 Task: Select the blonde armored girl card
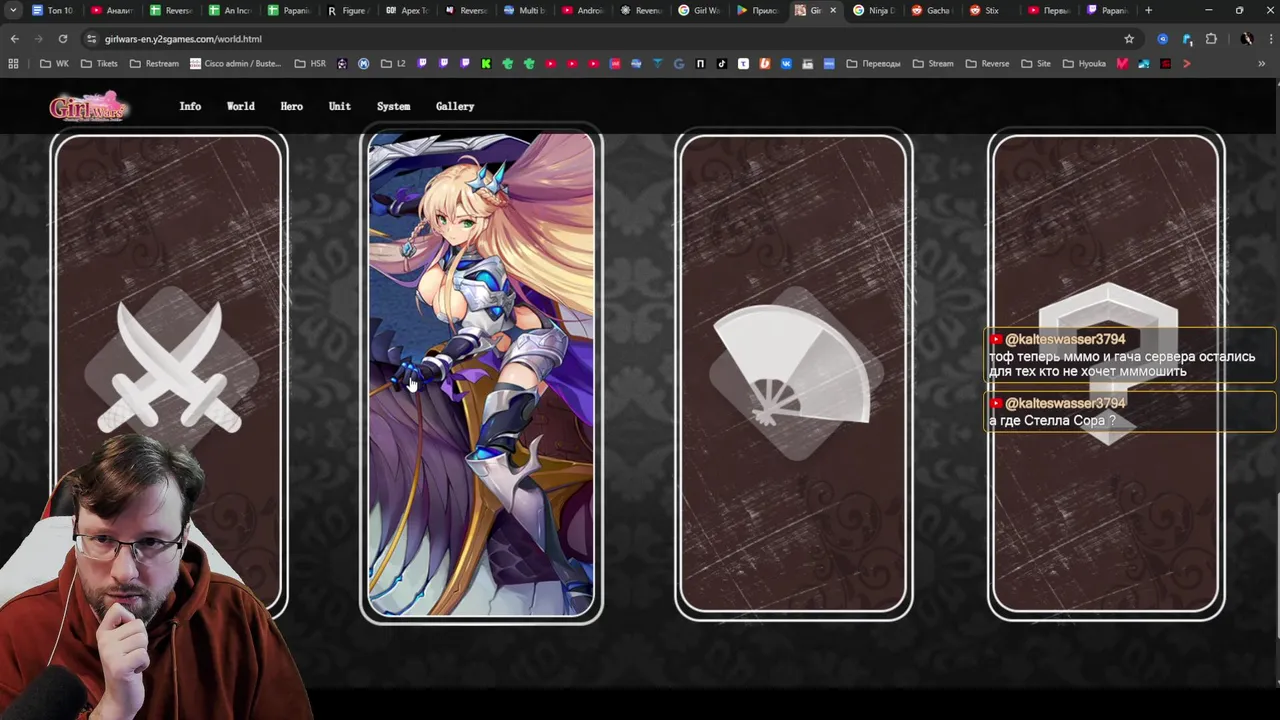[481, 376]
